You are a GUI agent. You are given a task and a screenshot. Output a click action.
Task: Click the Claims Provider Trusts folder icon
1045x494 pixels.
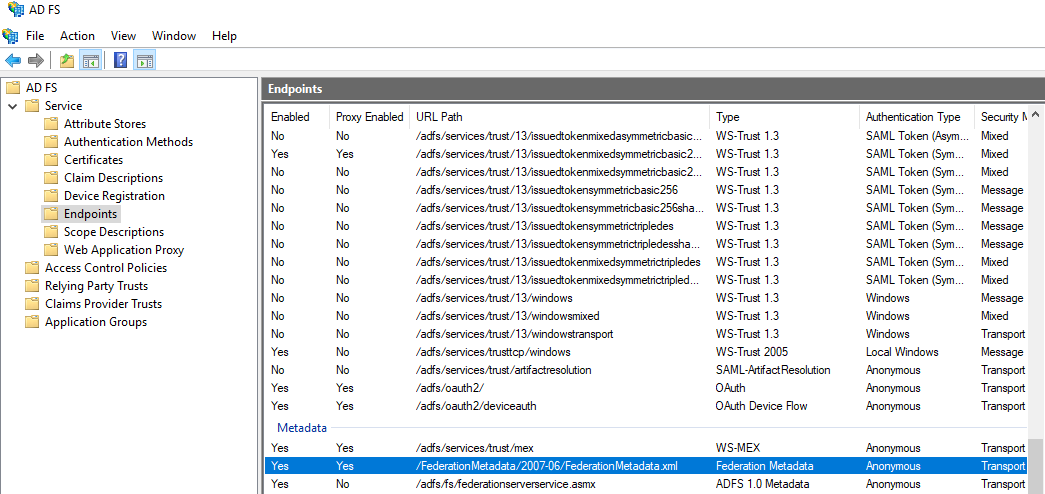pos(32,303)
